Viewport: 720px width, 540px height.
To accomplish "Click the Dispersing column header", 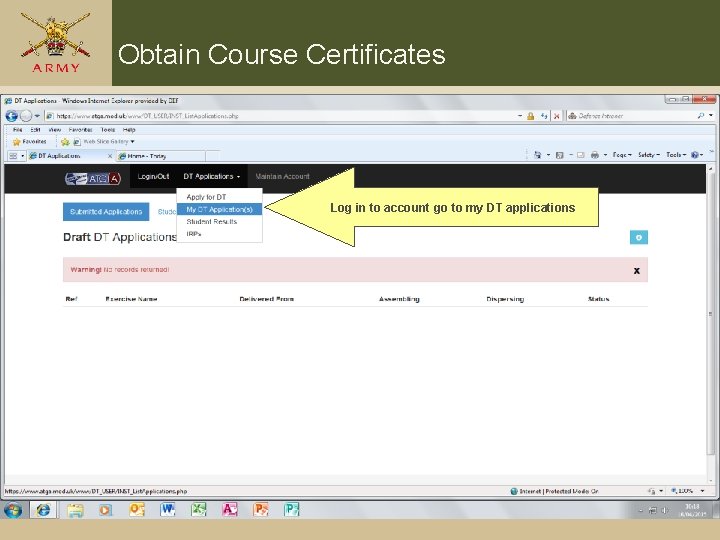I will click(505, 299).
